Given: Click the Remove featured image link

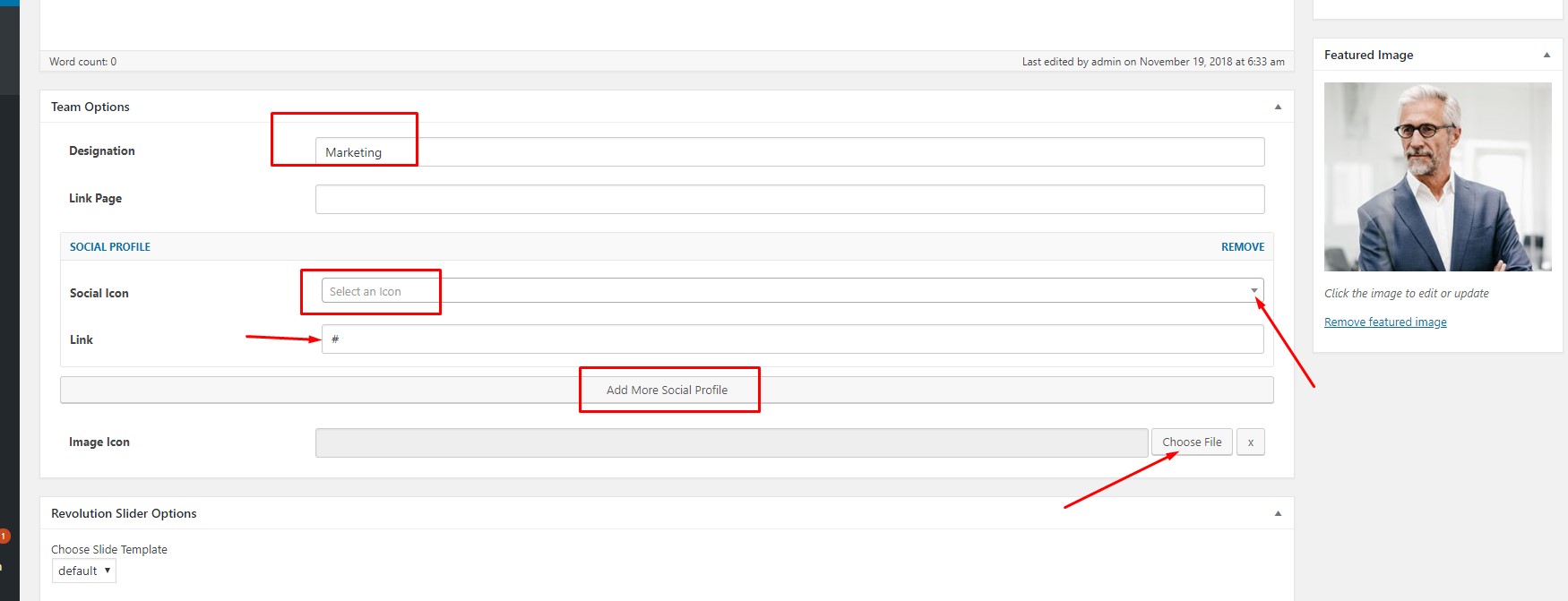Looking at the screenshot, I should [1385, 322].
